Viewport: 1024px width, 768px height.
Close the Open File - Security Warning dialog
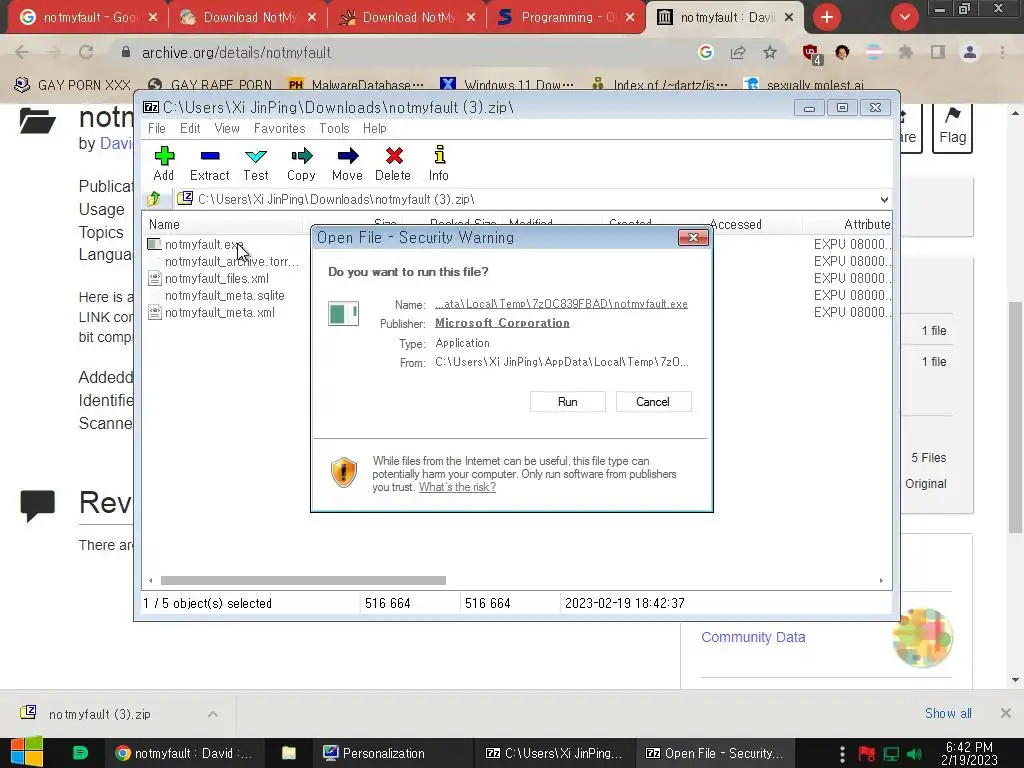tap(694, 237)
